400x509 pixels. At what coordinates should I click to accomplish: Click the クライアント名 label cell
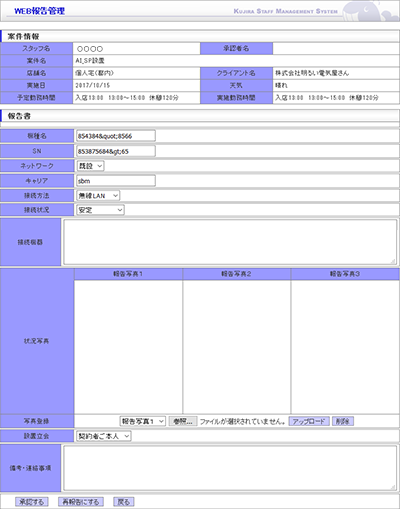pyautogui.click(x=236, y=73)
